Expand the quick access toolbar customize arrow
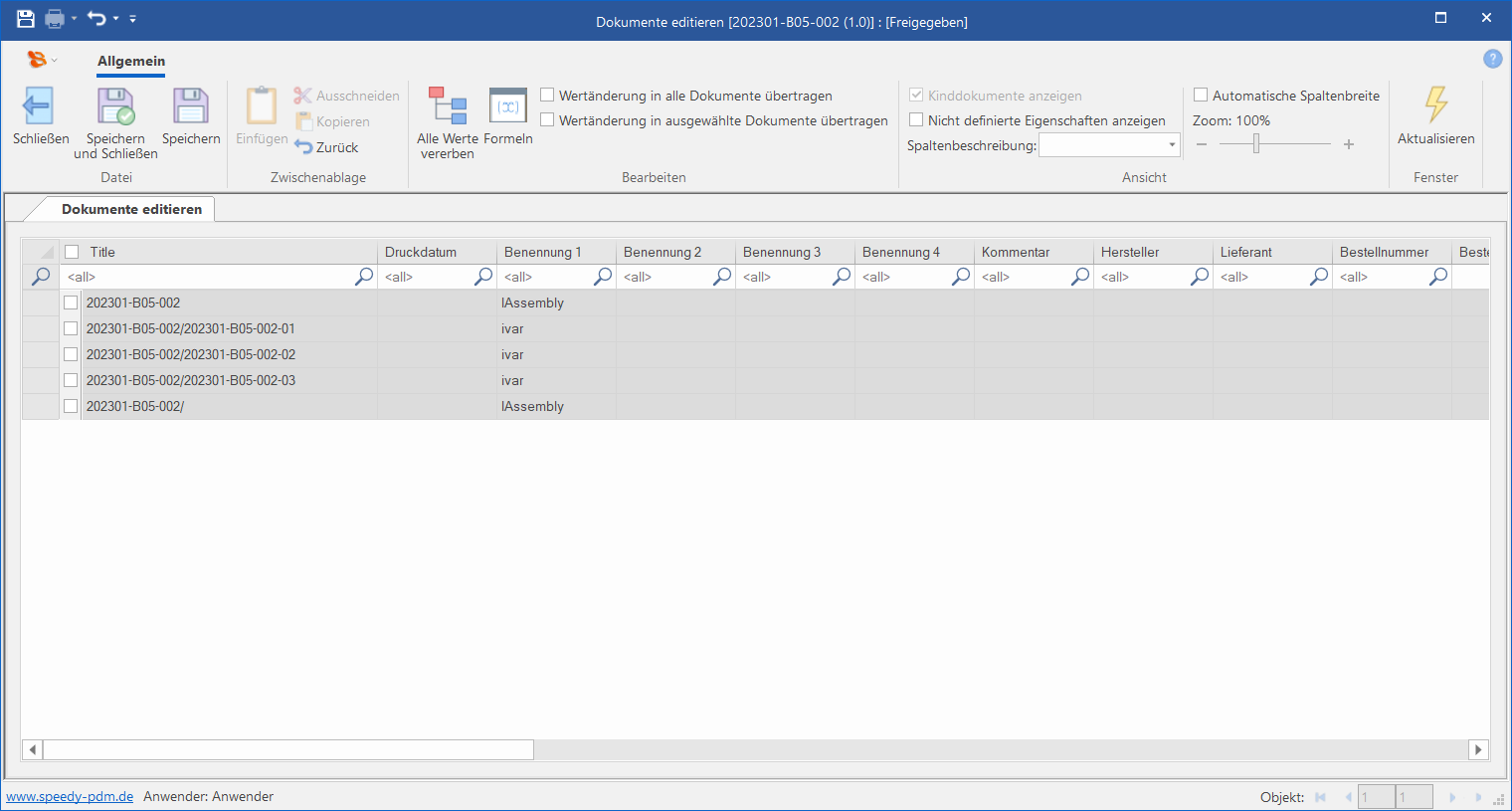The height and width of the screenshot is (811, 1512). pos(133,19)
